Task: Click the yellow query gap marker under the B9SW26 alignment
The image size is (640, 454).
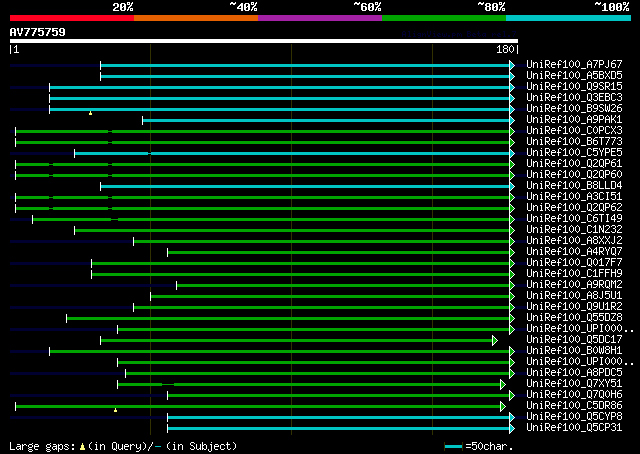Action: (91, 113)
